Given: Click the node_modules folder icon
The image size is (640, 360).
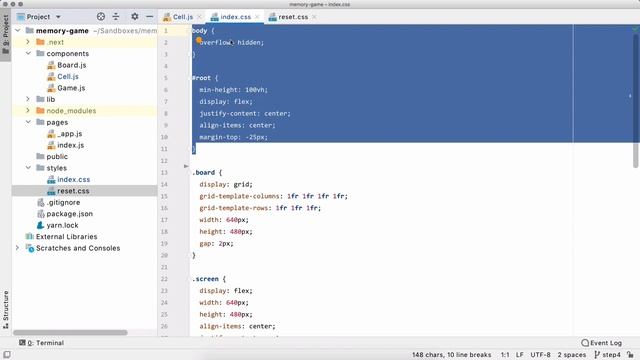Looking at the screenshot, I should tap(40, 111).
